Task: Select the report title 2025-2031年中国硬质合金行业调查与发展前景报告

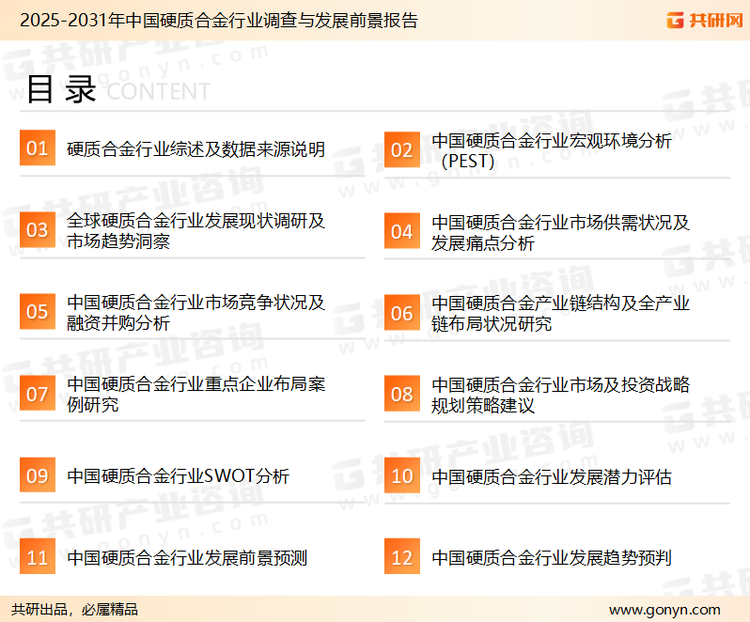Action: pyautogui.click(x=219, y=21)
